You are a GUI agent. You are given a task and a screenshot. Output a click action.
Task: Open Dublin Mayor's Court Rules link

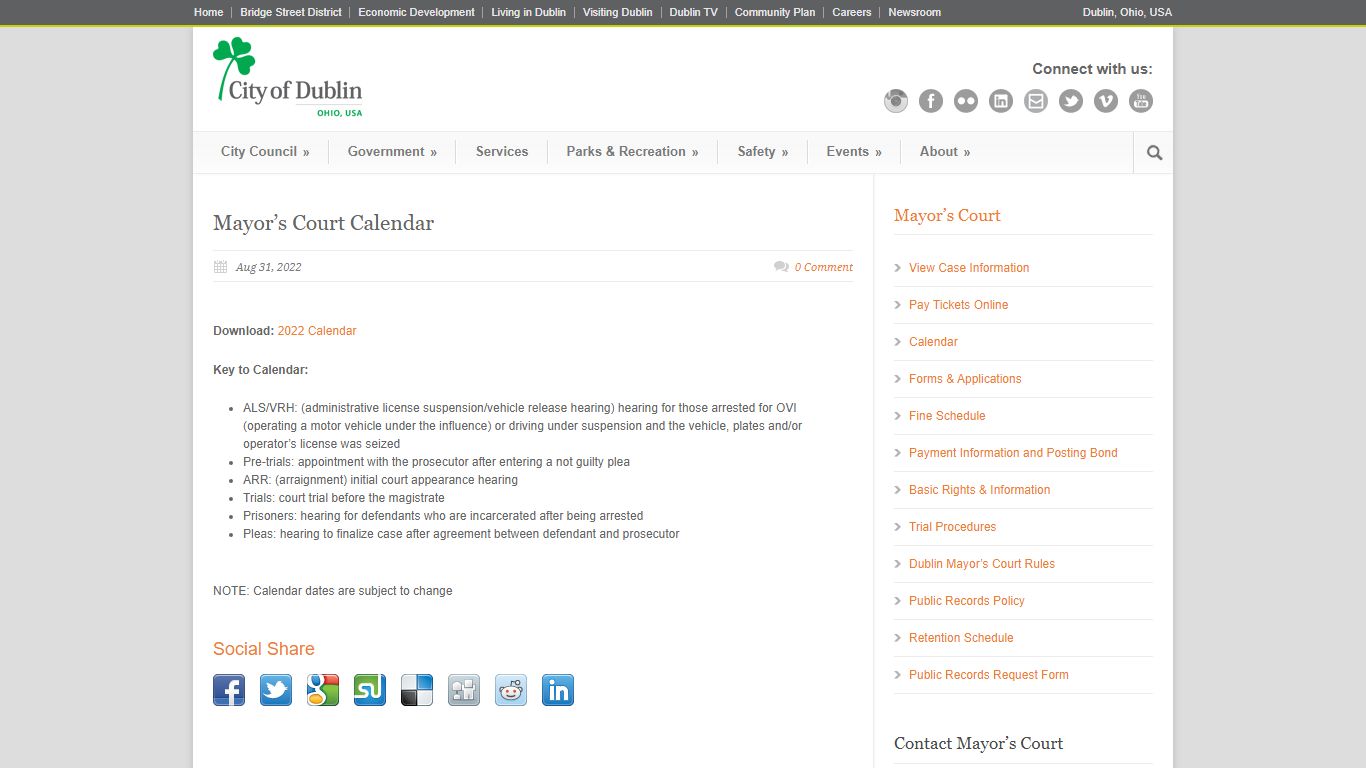(x=982, y=564)
